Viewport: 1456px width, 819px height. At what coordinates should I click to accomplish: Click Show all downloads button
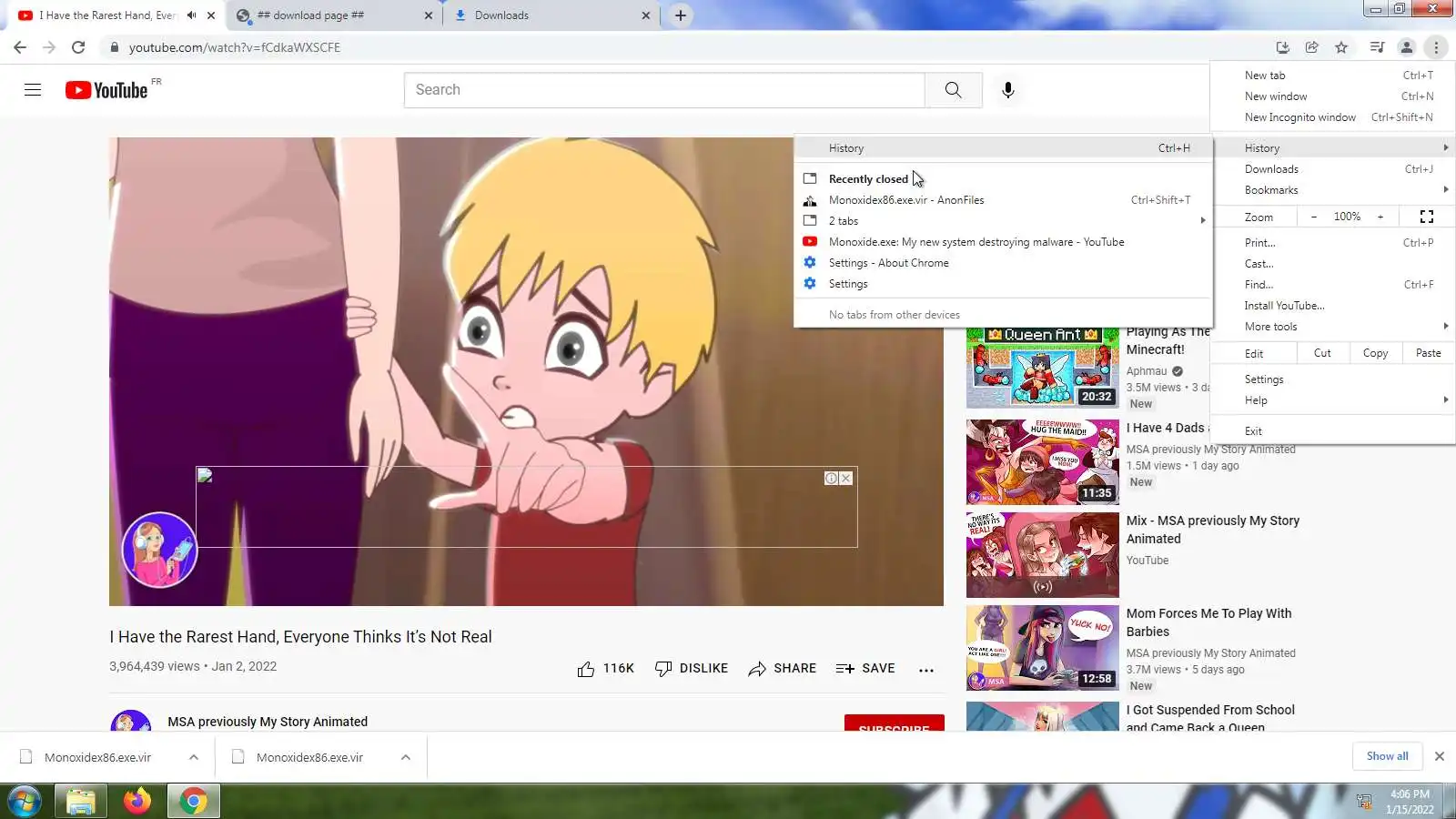1387,756
